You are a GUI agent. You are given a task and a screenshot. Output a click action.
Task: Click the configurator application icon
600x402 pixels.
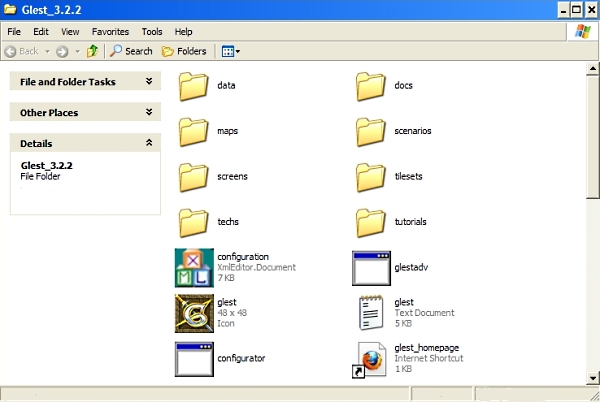pyautogui.click(x=194, y=359)
